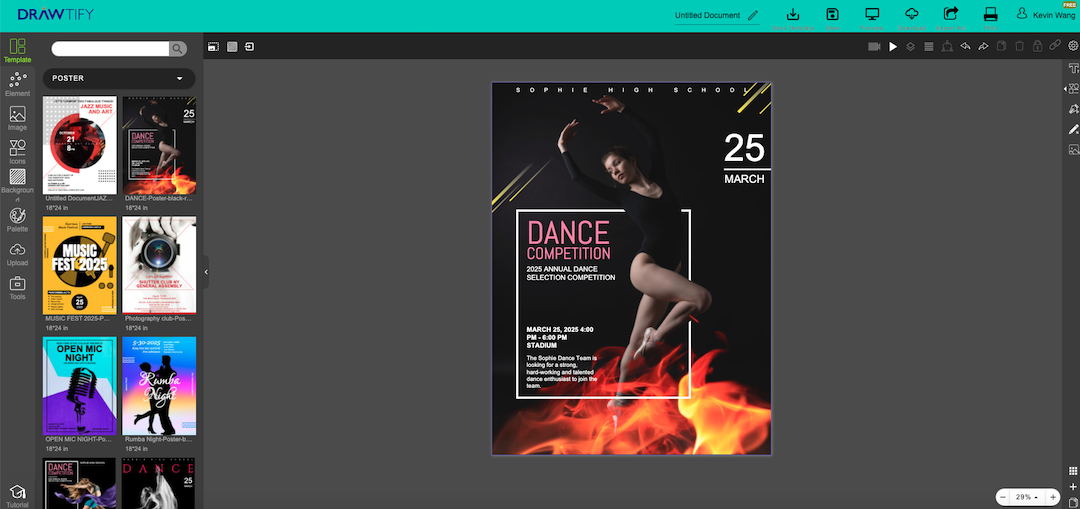The width and height of the screenshot is (1080, 509).
Task: Zoom out with the minus button
Action: (x=1003, y=497)
